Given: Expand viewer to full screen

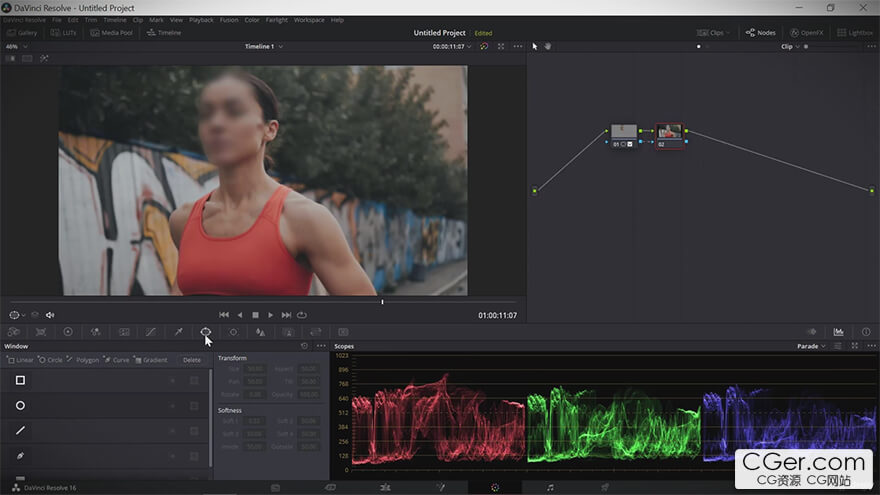Looking at the screenshot, I should point(501,47).
